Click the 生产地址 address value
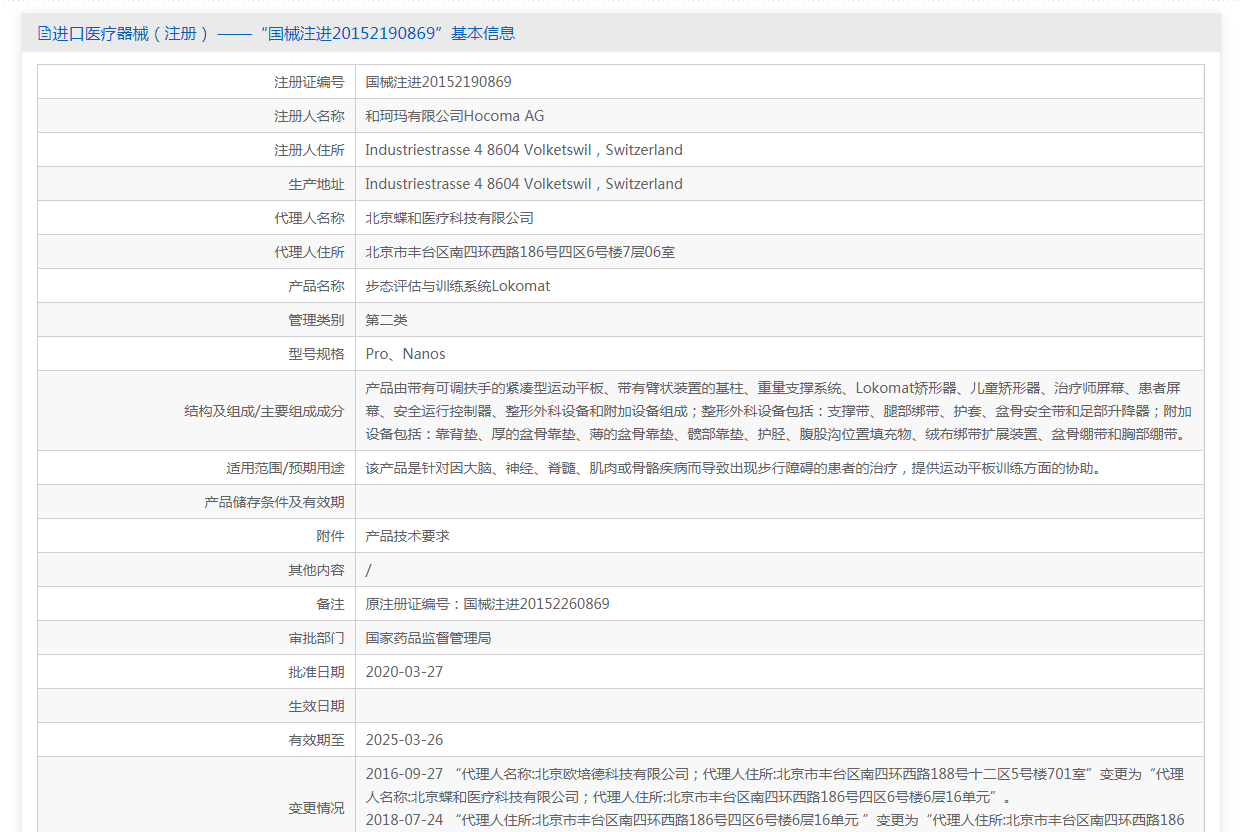 point(523,184)
